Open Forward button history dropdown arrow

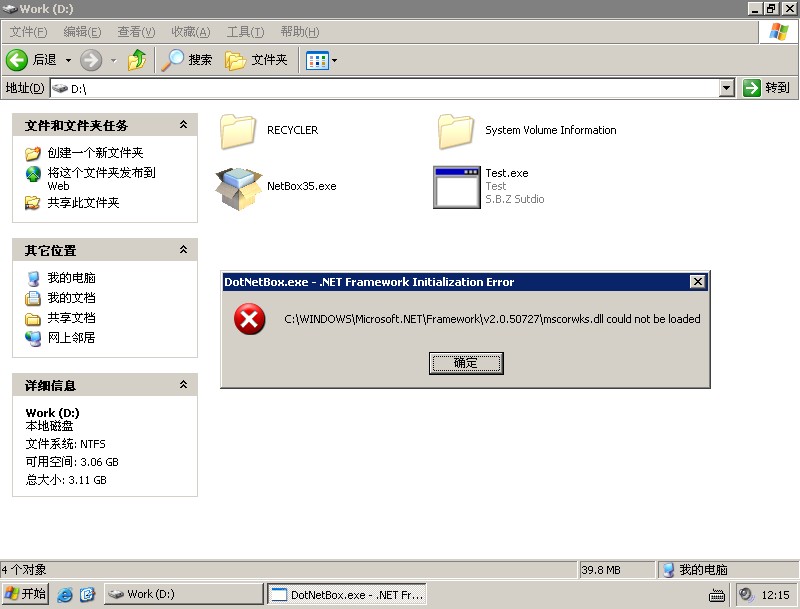pos(113,61)
